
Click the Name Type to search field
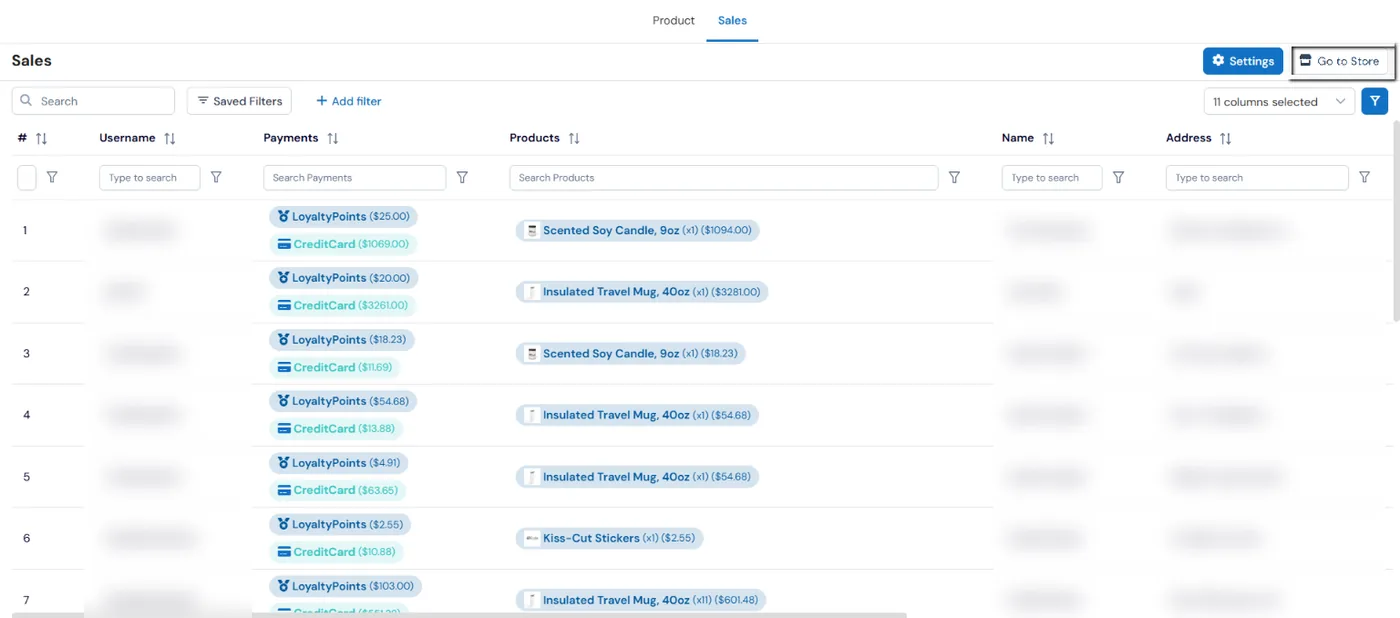point(1052,178)
